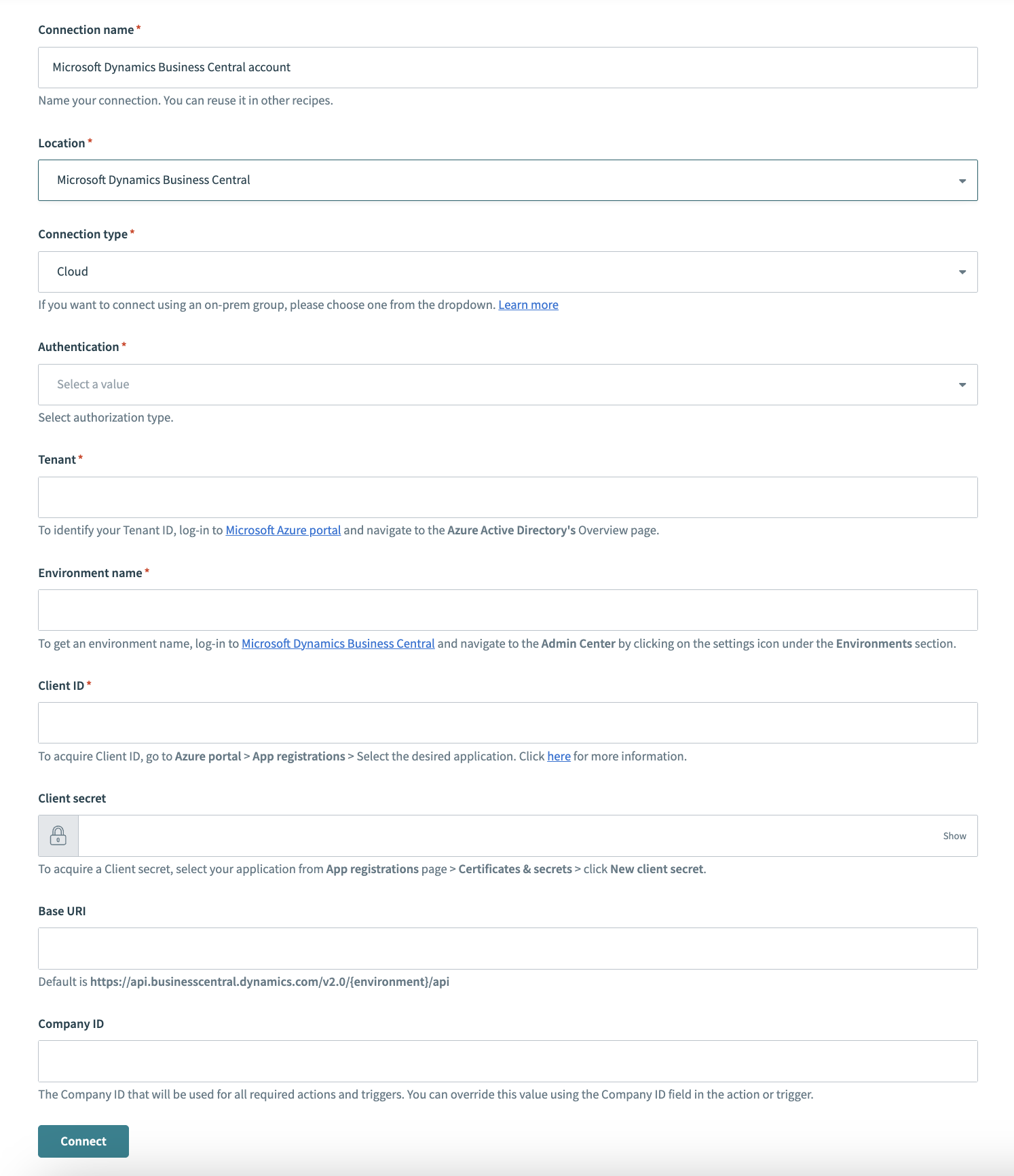Select the Company ID input field
This screenshot has height=1176, width=1014.
point(507,1061)
